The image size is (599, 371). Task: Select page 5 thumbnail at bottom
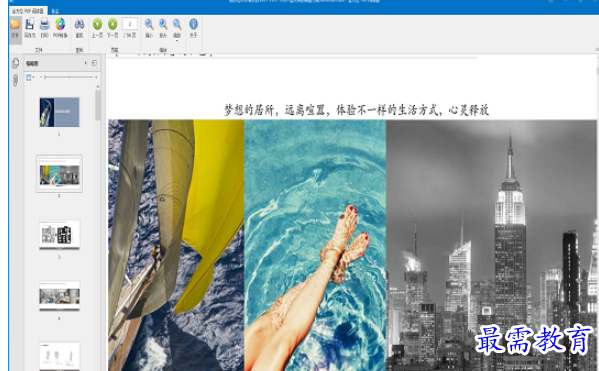click(60, 356)
